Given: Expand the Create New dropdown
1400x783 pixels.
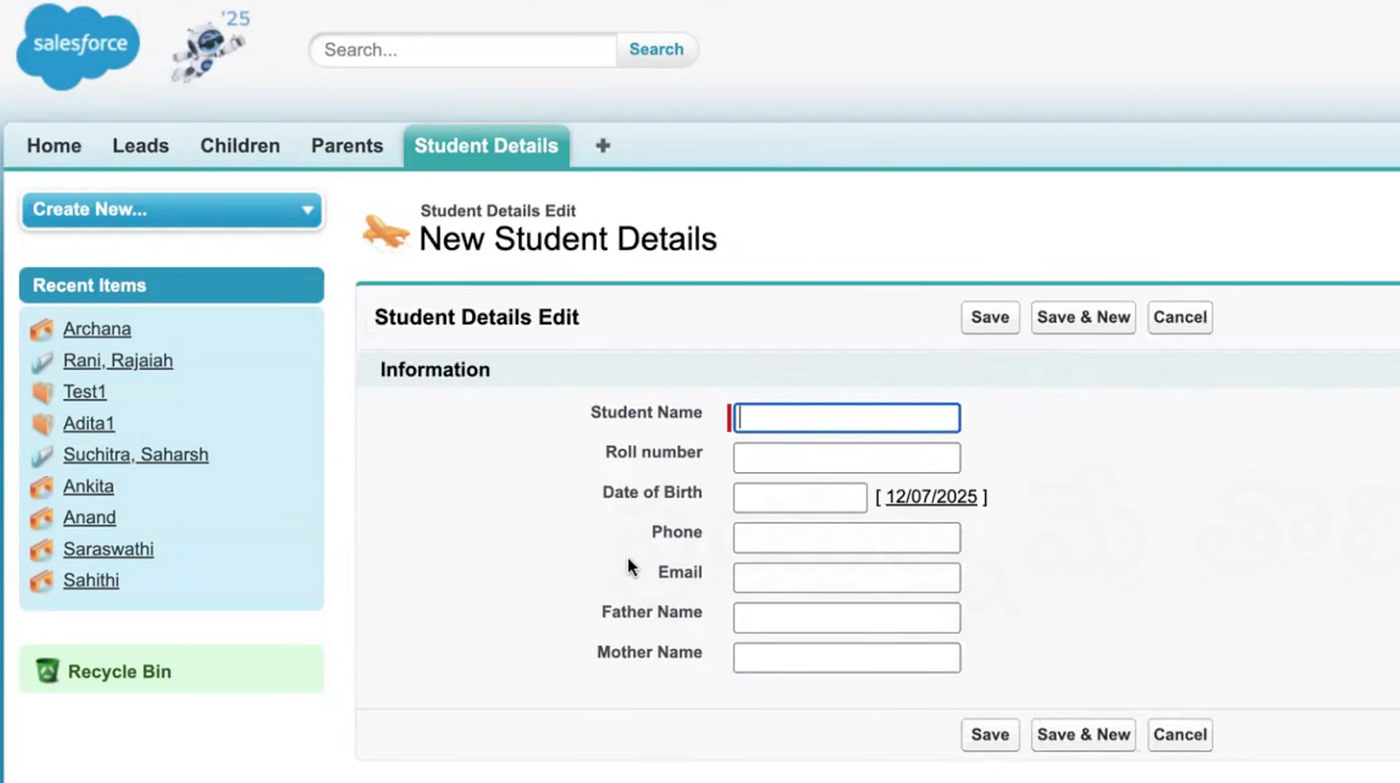Looking at the screenshot, I should (x=307, y=210).
